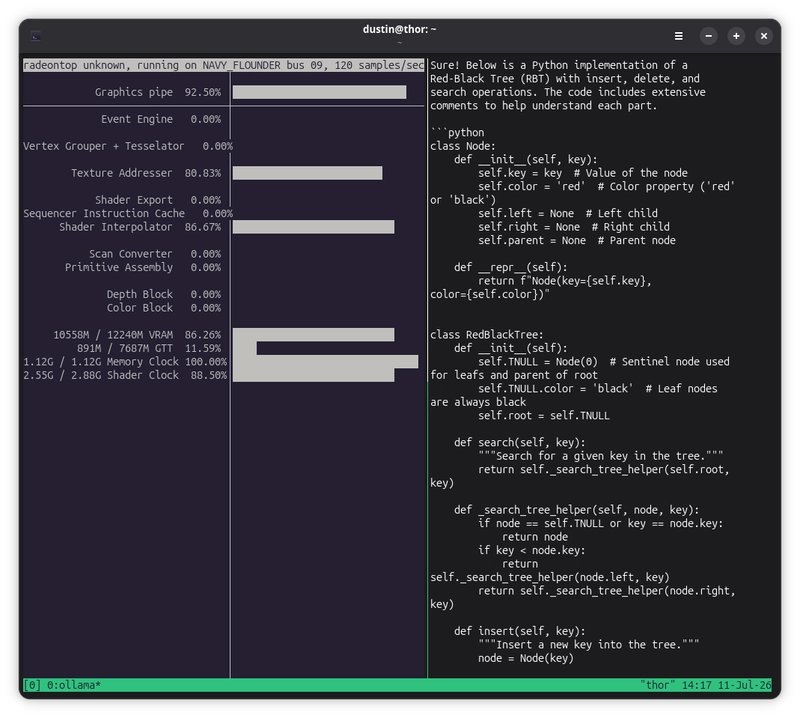Screen dimensions: 800x718
Task: Click Texture Addresser 80.83% label
Action: (x=146, y=173)
